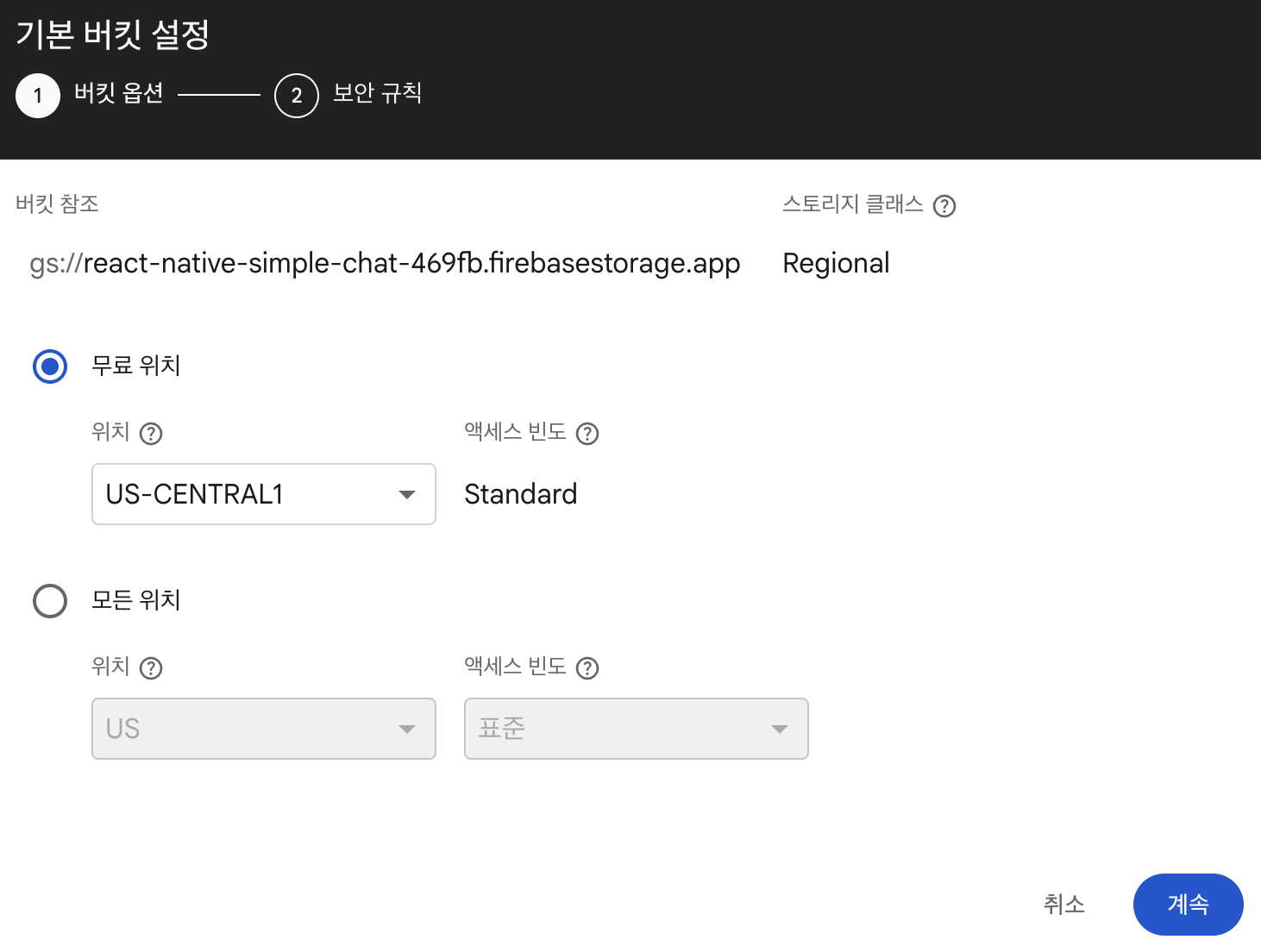
Task: Click the step 2 circle in stepper
Action: click(297, 95)
